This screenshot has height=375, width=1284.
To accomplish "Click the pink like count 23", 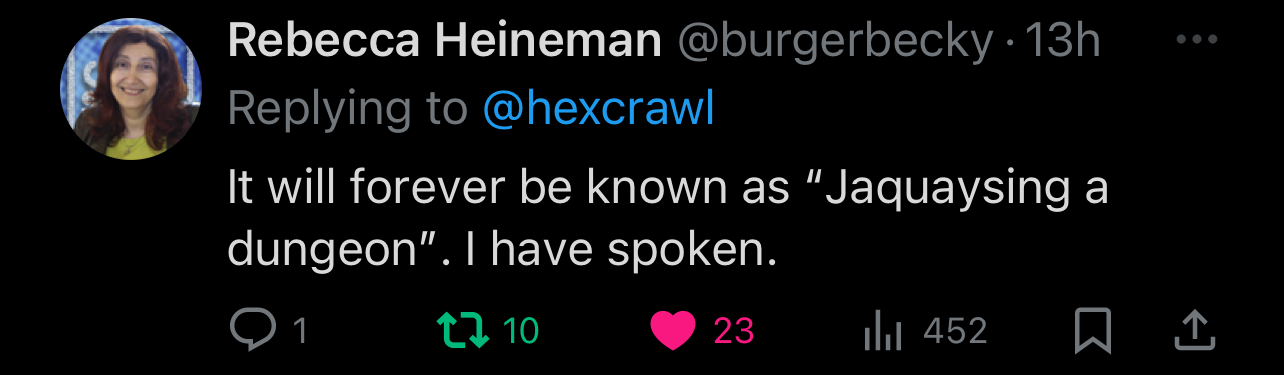I will tap(733, 331).
